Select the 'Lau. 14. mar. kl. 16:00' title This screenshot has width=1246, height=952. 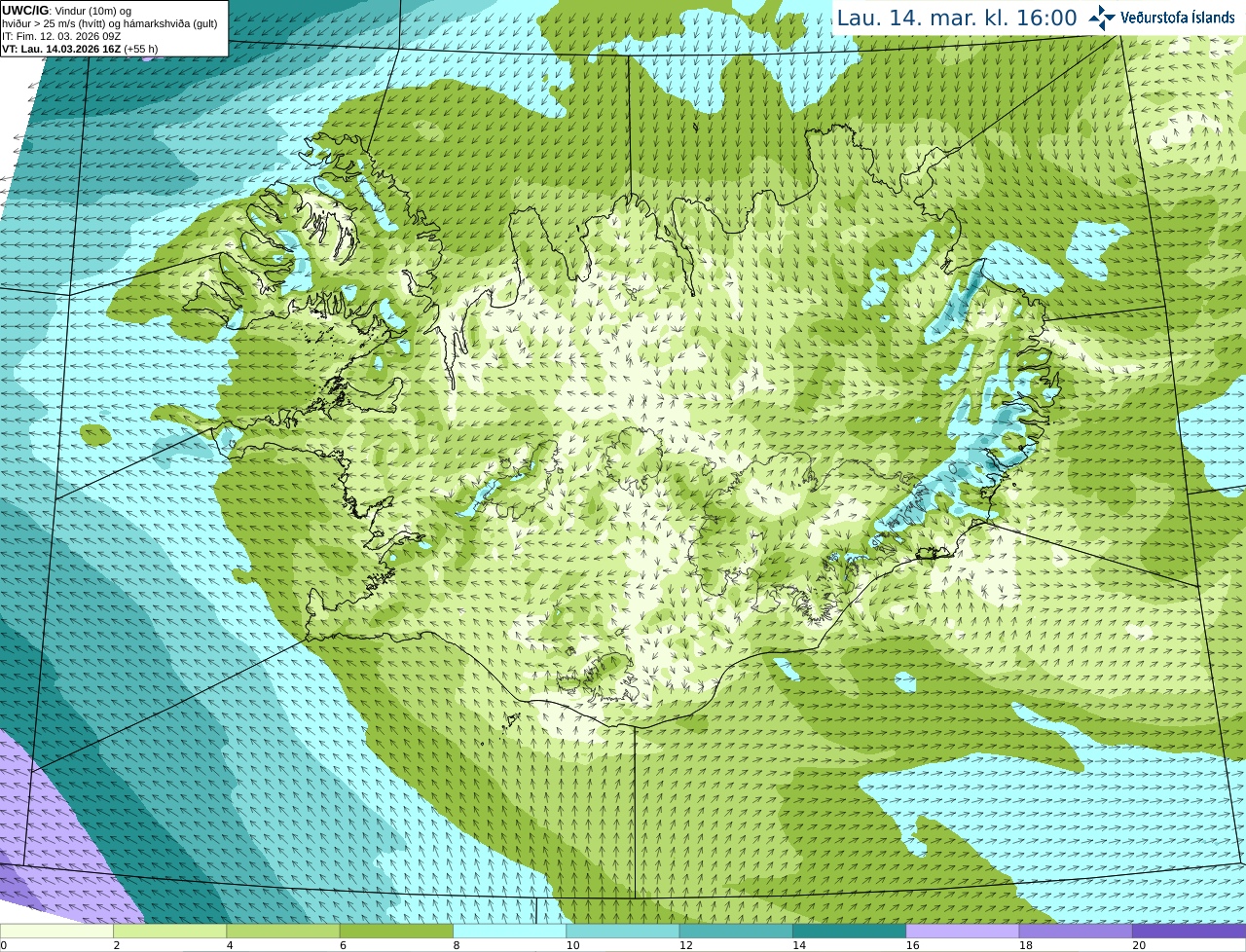click(x=957, y=18)
